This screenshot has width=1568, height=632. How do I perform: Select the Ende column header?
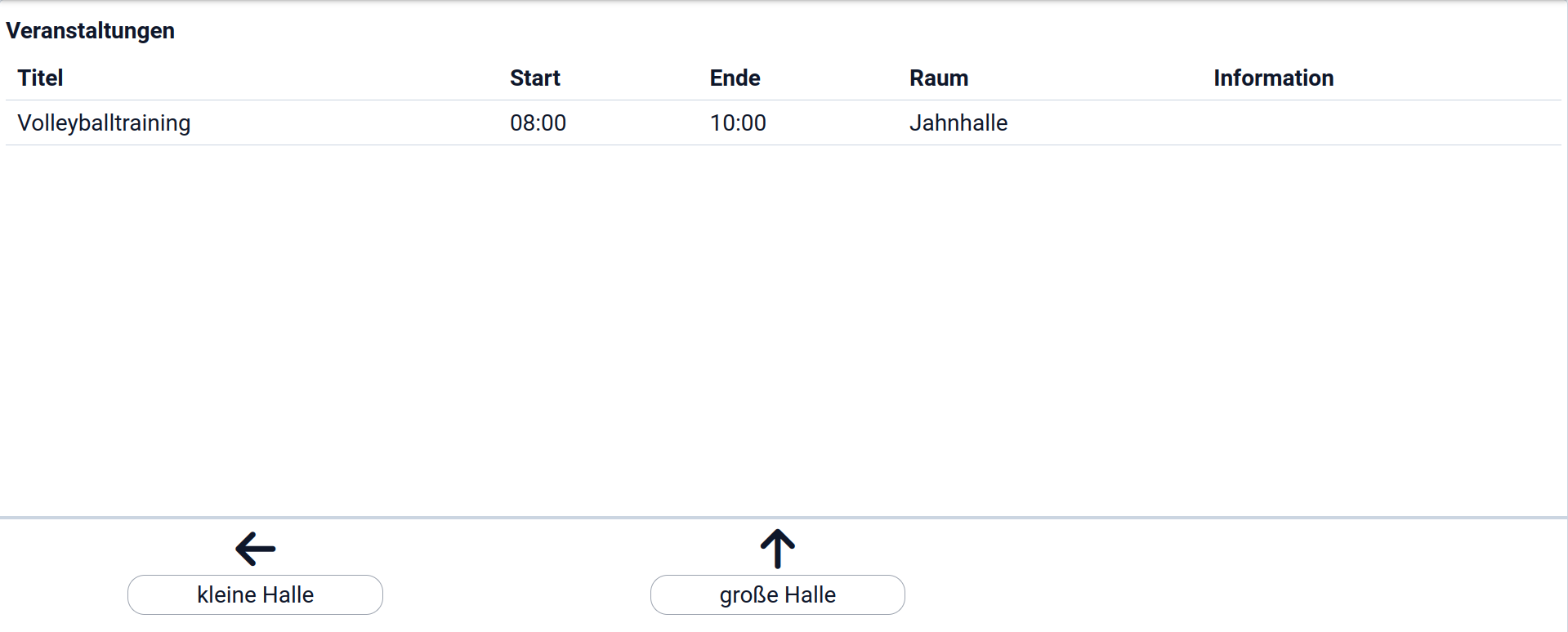click(x=735, y=78)
